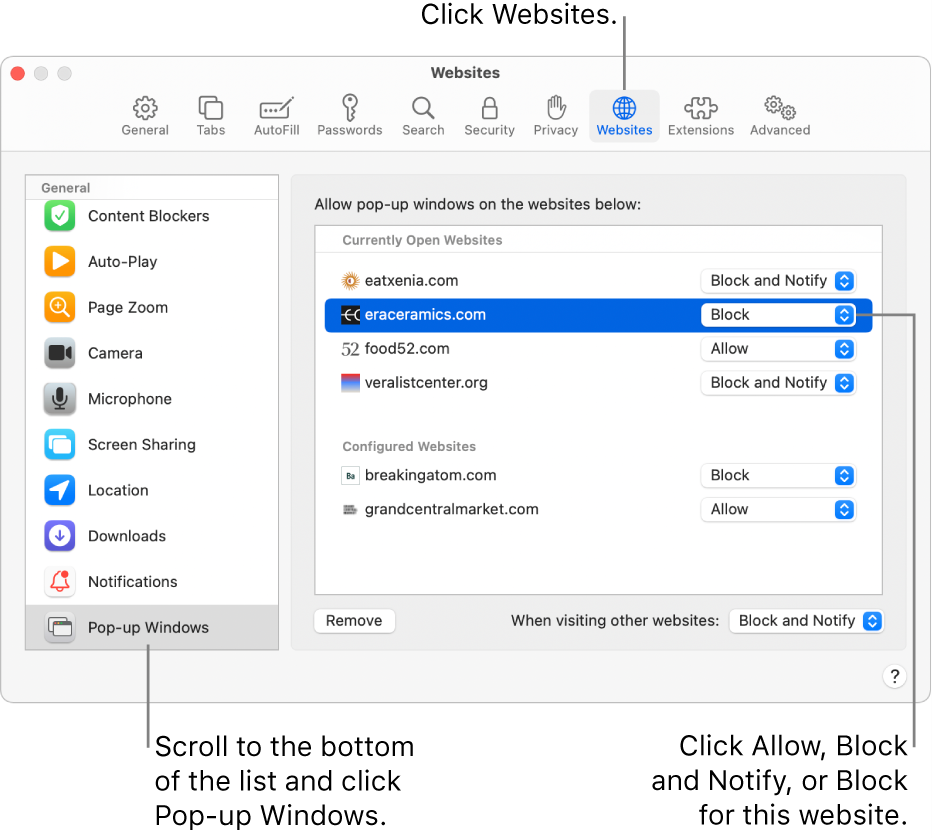Click the grandcentralmarket.com favicon

350,509
